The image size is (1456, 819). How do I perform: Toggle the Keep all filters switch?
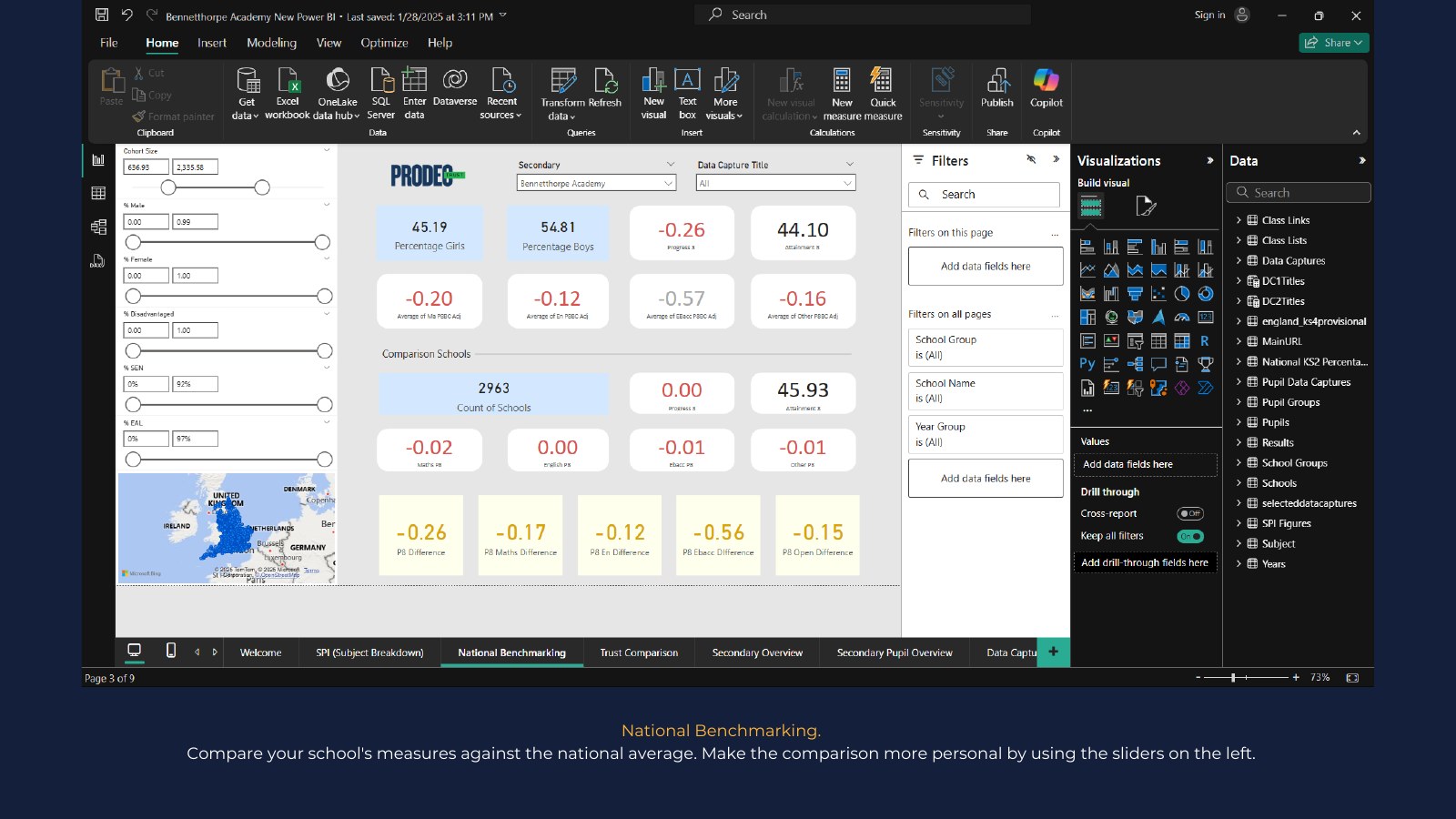[x=1190, y=536]
